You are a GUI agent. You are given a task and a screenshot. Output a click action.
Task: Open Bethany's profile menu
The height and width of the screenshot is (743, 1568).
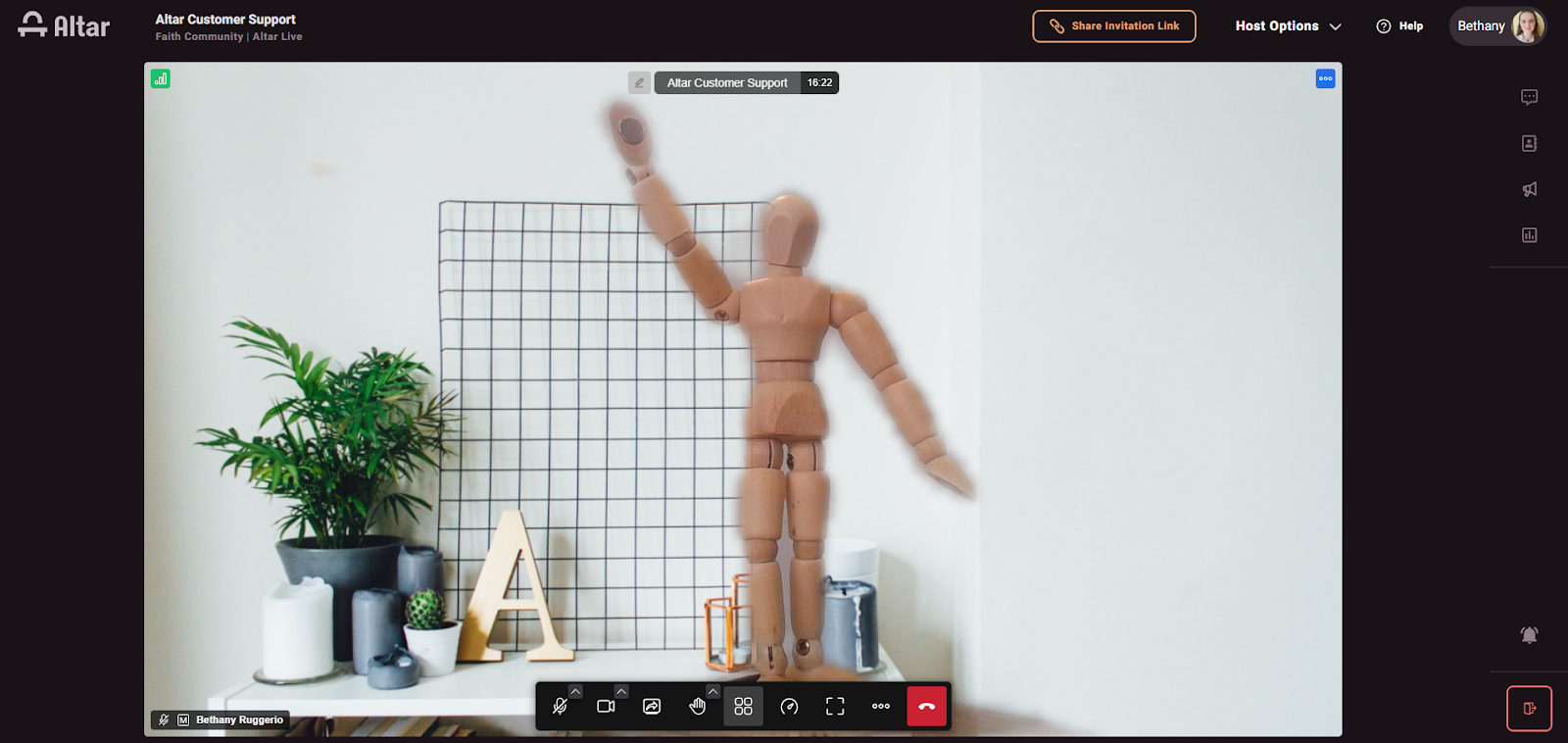coord(1498,26)
